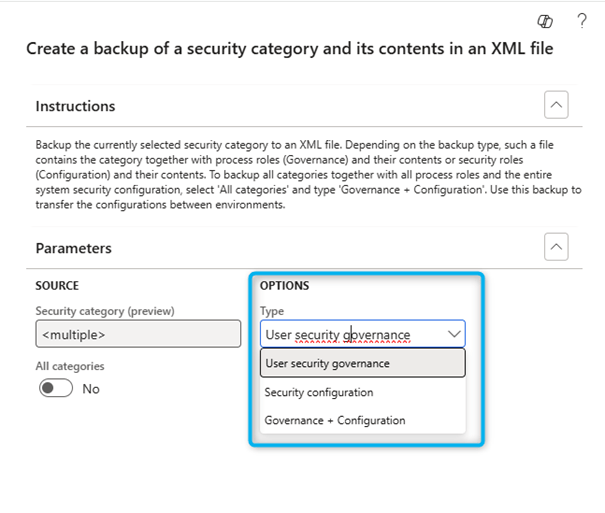Click the Security category field showing <multiple>

pyautogui.click(x=138, y=334)
